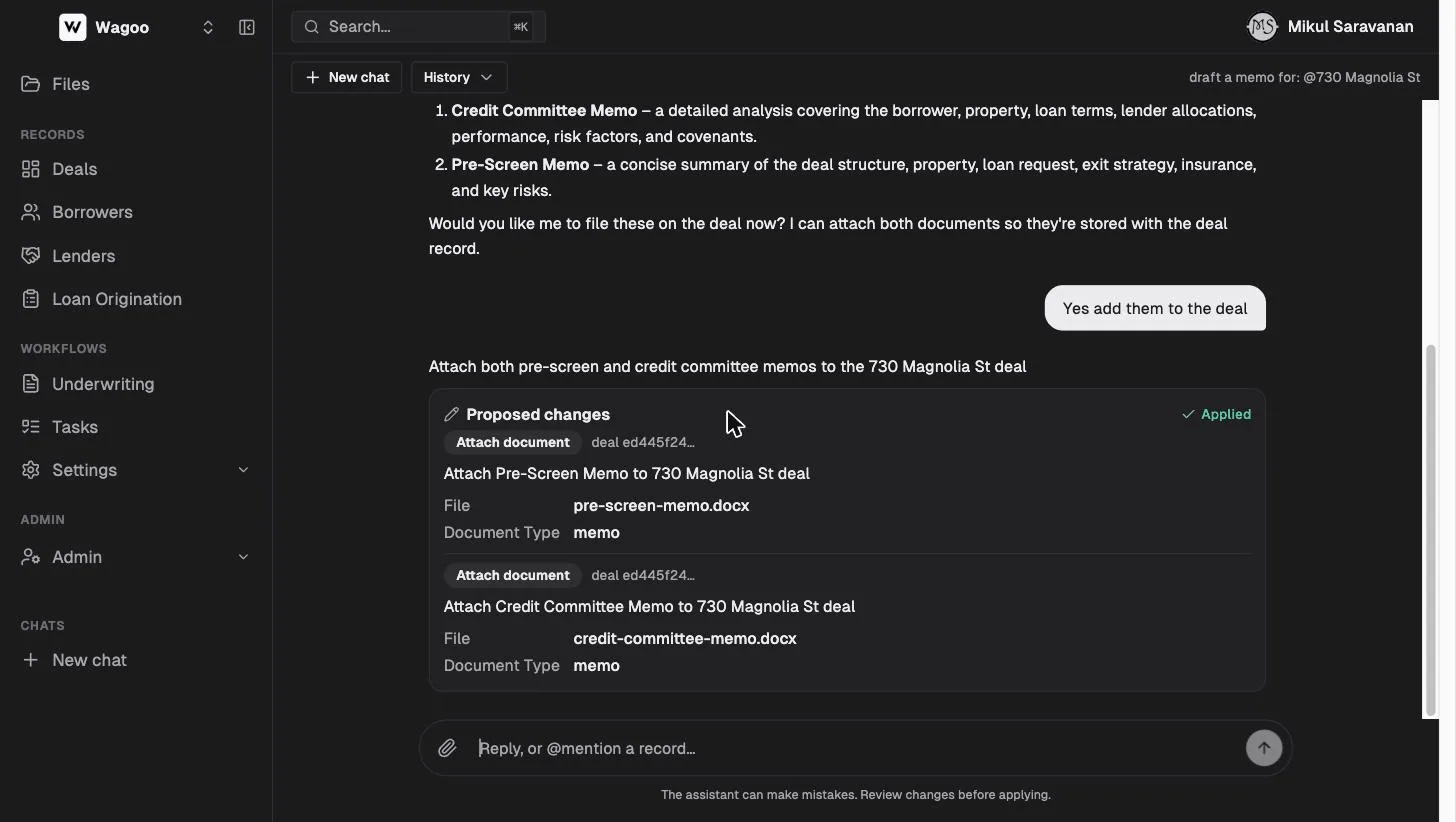This screenshot has width=1456, height=822.
Task: Click the Tasks checklist icon
Action: coord(31,427)
